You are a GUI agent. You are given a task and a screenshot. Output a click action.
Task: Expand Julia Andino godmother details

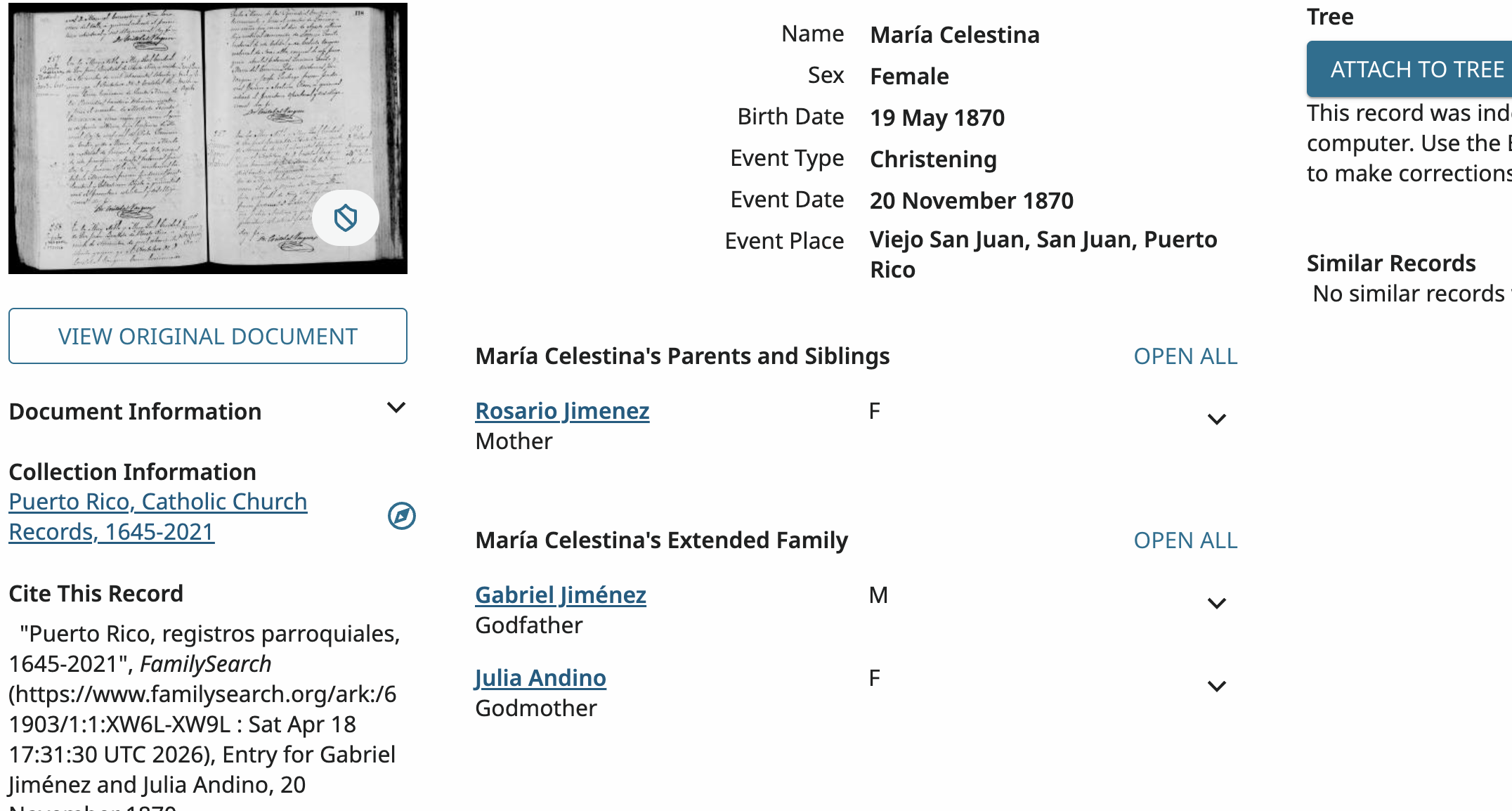1217,687
